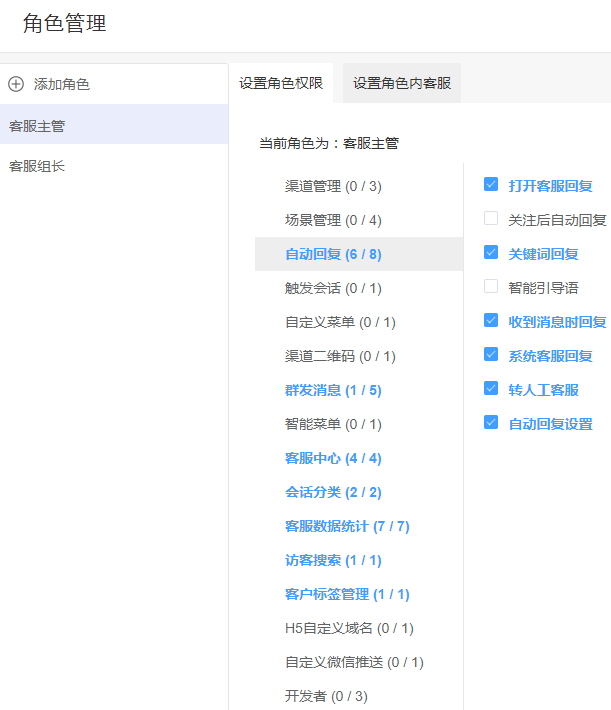Click the 打开客服回复 label text

click(x=550, y=186)
